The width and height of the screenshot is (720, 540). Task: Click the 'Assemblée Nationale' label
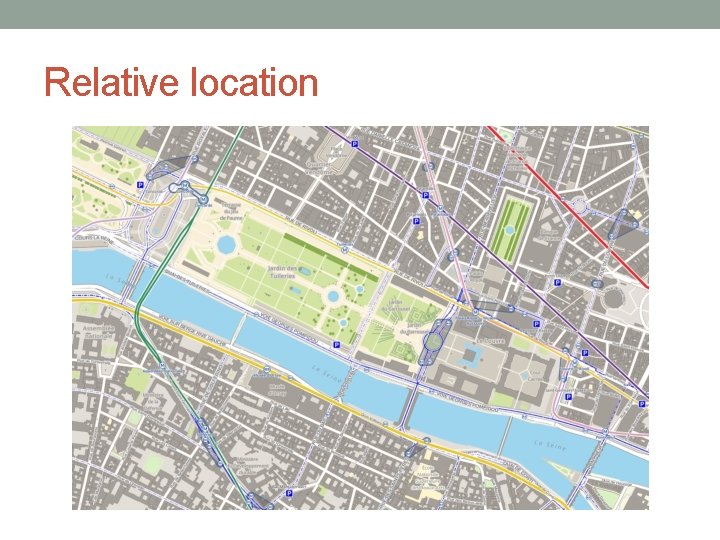[98, 332]
